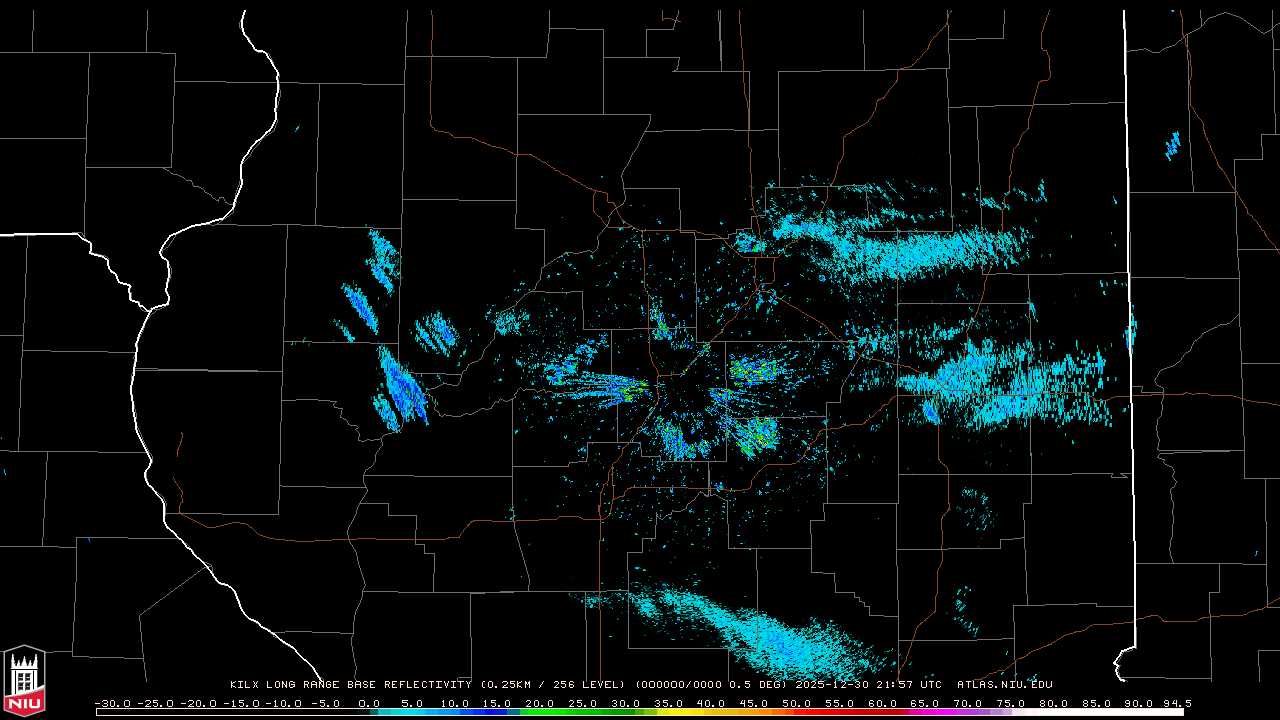Click the 50.0 scale label
The image size is (1280, 720).
coord(796,703)
